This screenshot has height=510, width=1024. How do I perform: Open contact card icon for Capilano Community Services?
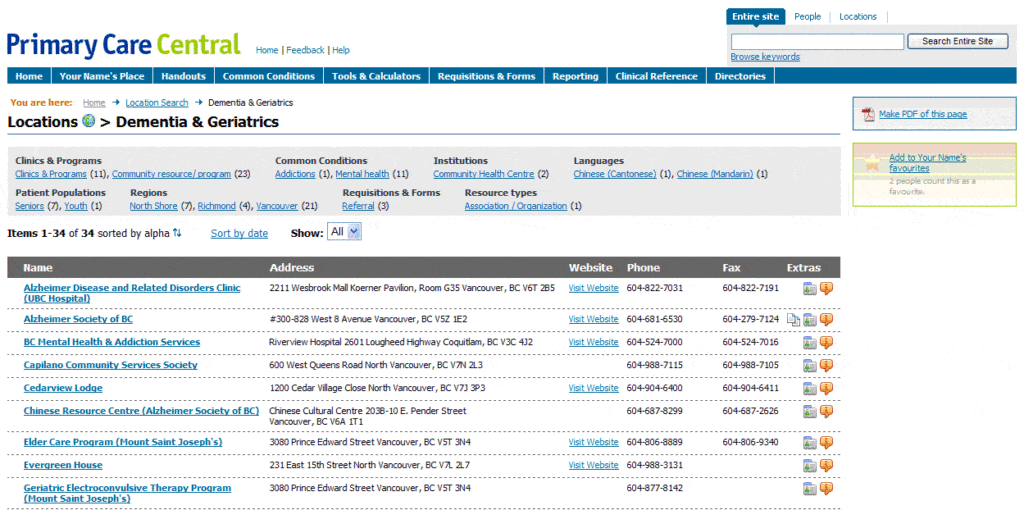(810, 365)
